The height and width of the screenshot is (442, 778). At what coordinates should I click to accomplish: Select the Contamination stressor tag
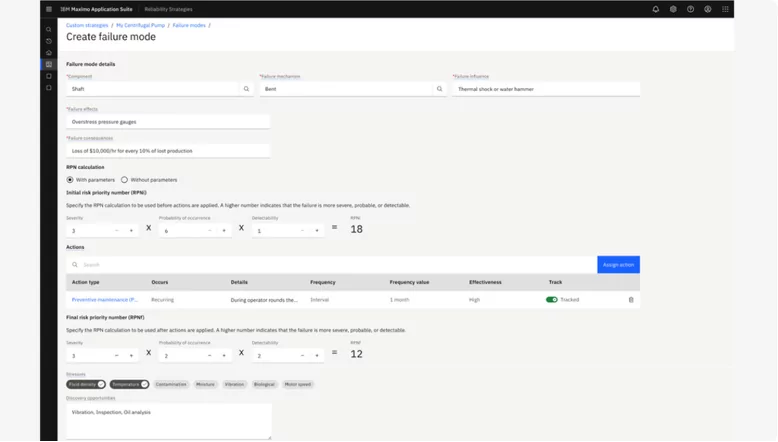[171, 384]
